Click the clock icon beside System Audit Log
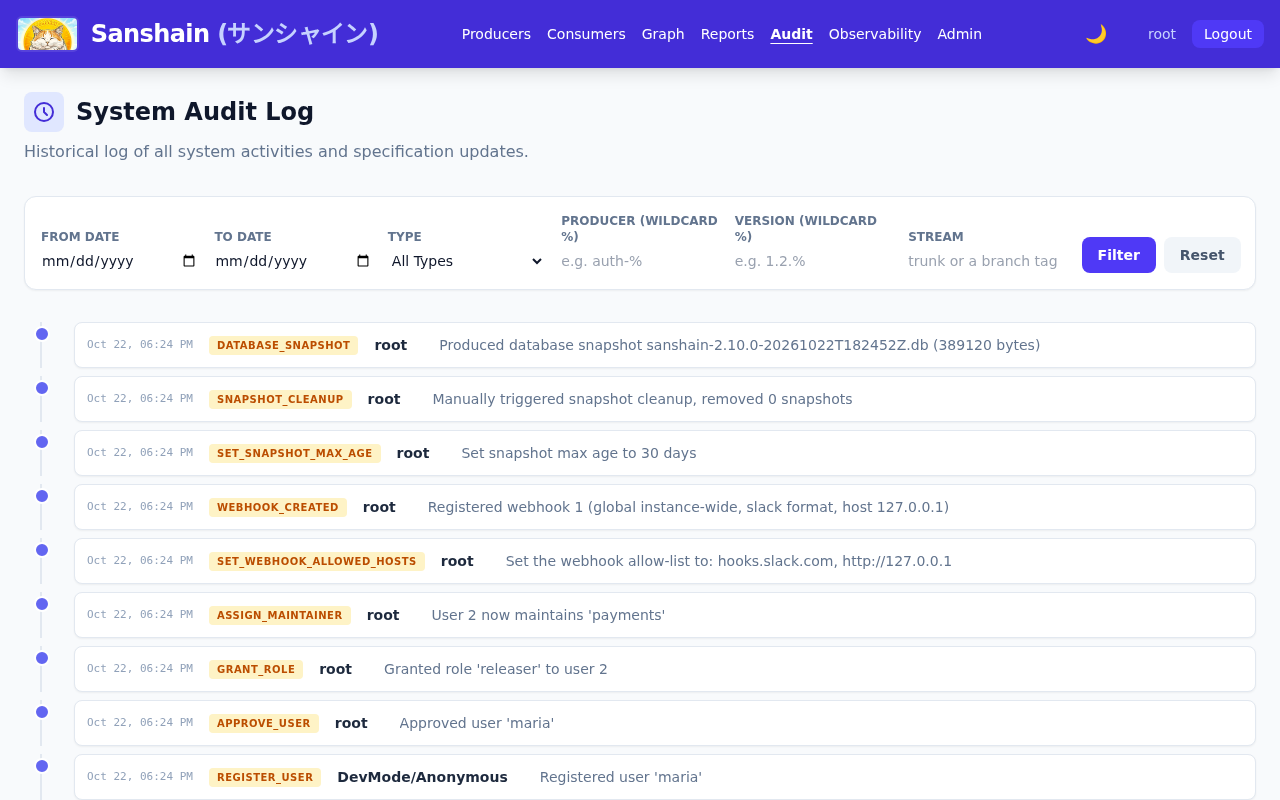 click(x=44, y=112)
